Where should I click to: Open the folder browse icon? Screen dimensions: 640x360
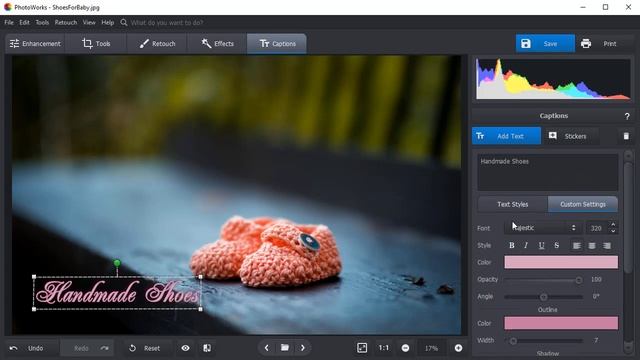[x=285, y=348]
